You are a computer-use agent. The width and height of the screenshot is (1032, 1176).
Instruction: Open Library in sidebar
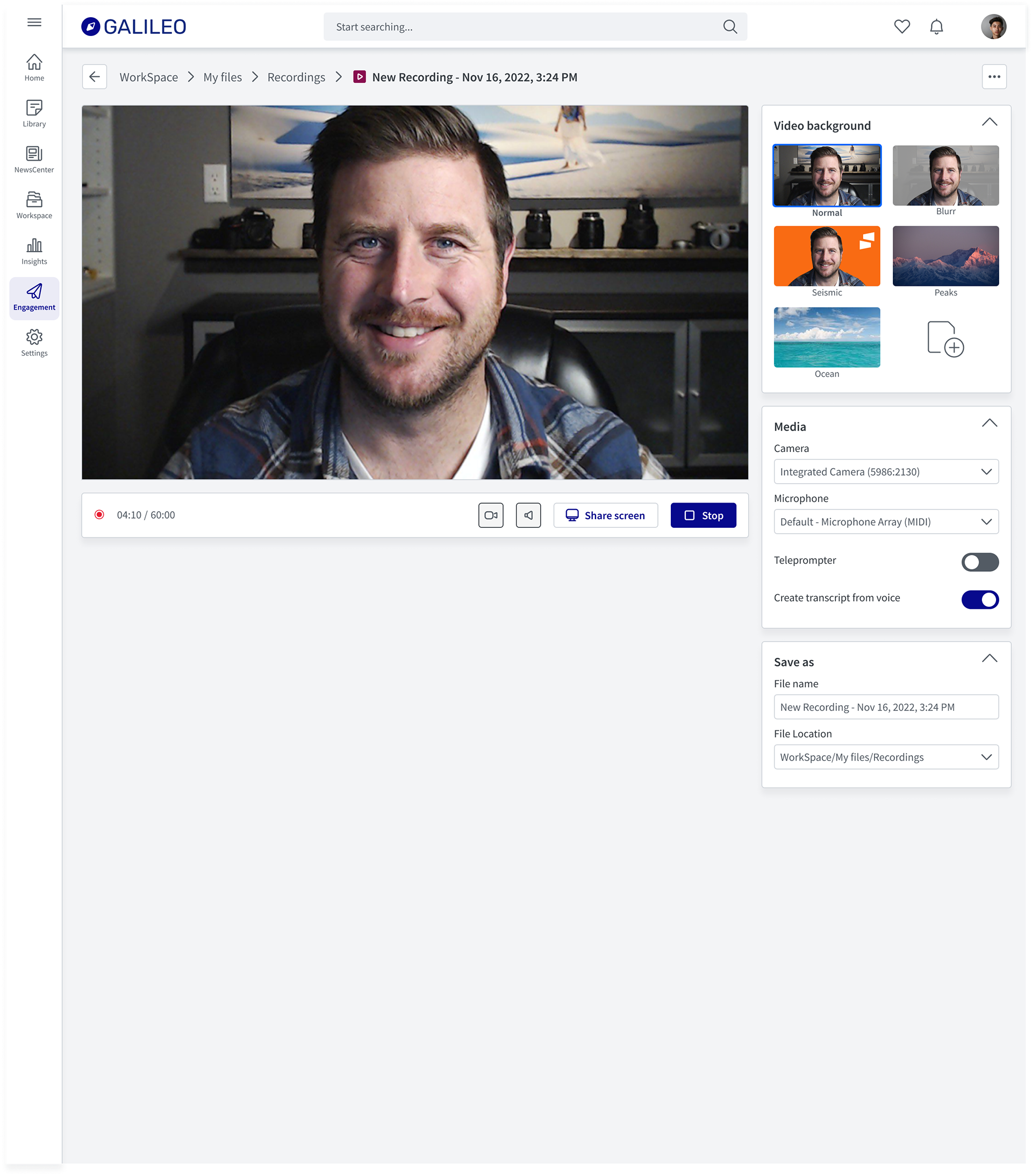click(x=34, y=114)
